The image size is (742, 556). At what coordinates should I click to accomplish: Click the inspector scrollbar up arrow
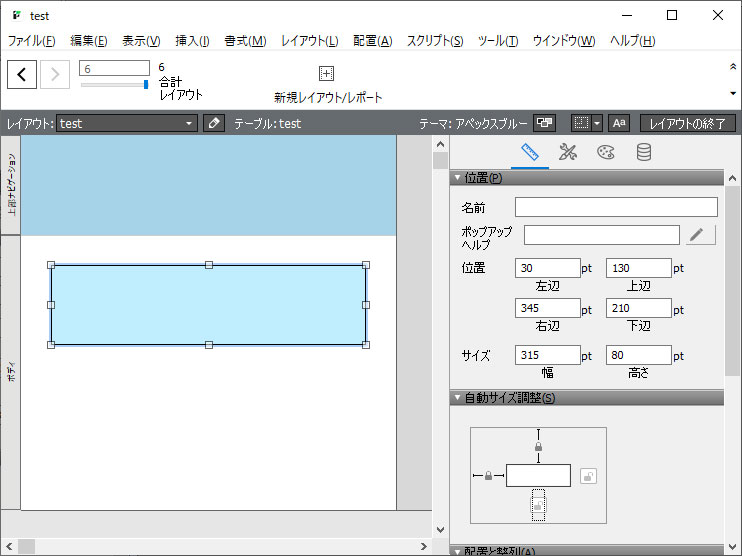pos(733,178)
